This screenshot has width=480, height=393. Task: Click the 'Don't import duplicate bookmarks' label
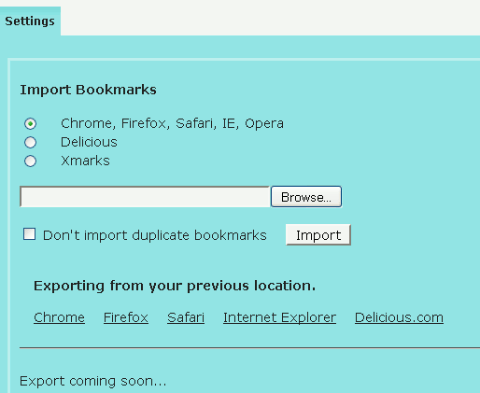coord(155,235)
